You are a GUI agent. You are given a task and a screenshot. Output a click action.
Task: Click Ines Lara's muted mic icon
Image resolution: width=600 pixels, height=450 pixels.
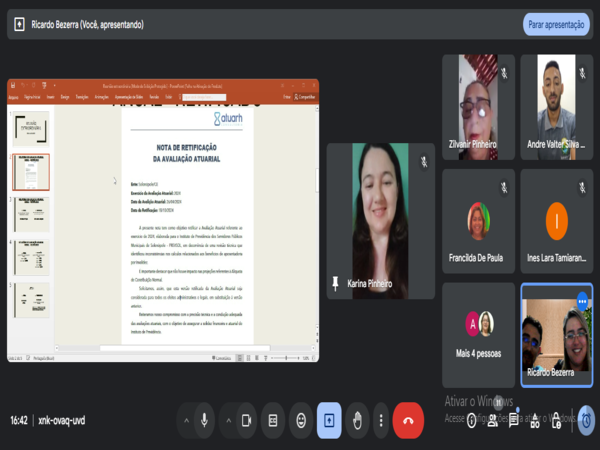coord(582,188)
